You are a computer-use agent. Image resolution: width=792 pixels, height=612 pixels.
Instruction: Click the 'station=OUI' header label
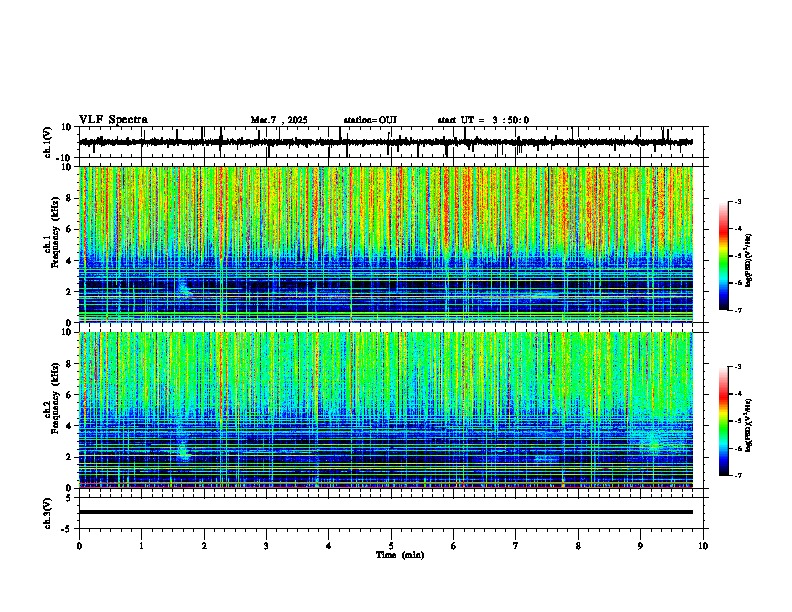370,120
